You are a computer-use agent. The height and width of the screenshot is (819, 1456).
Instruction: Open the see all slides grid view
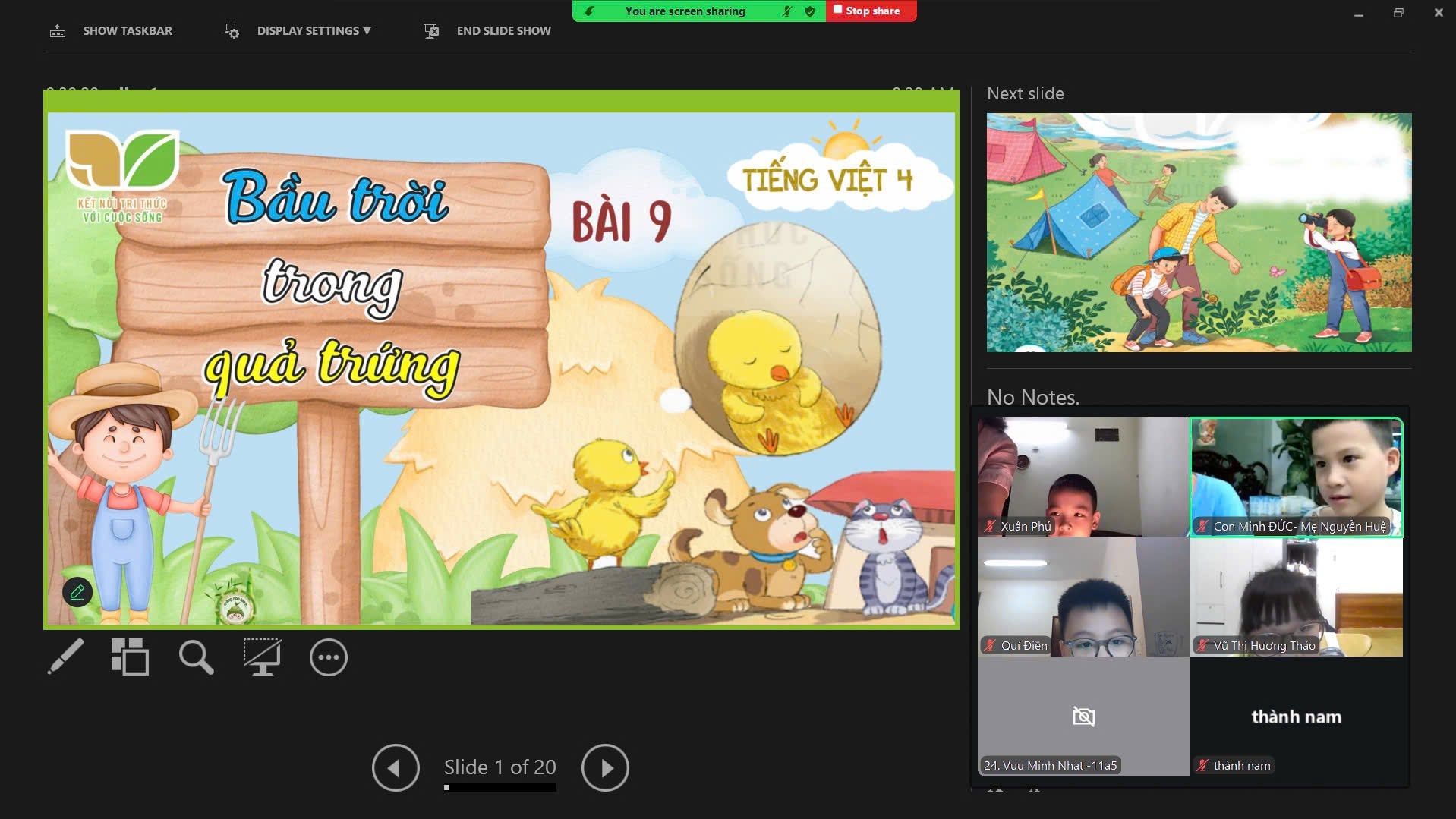[x=130, y=657]
